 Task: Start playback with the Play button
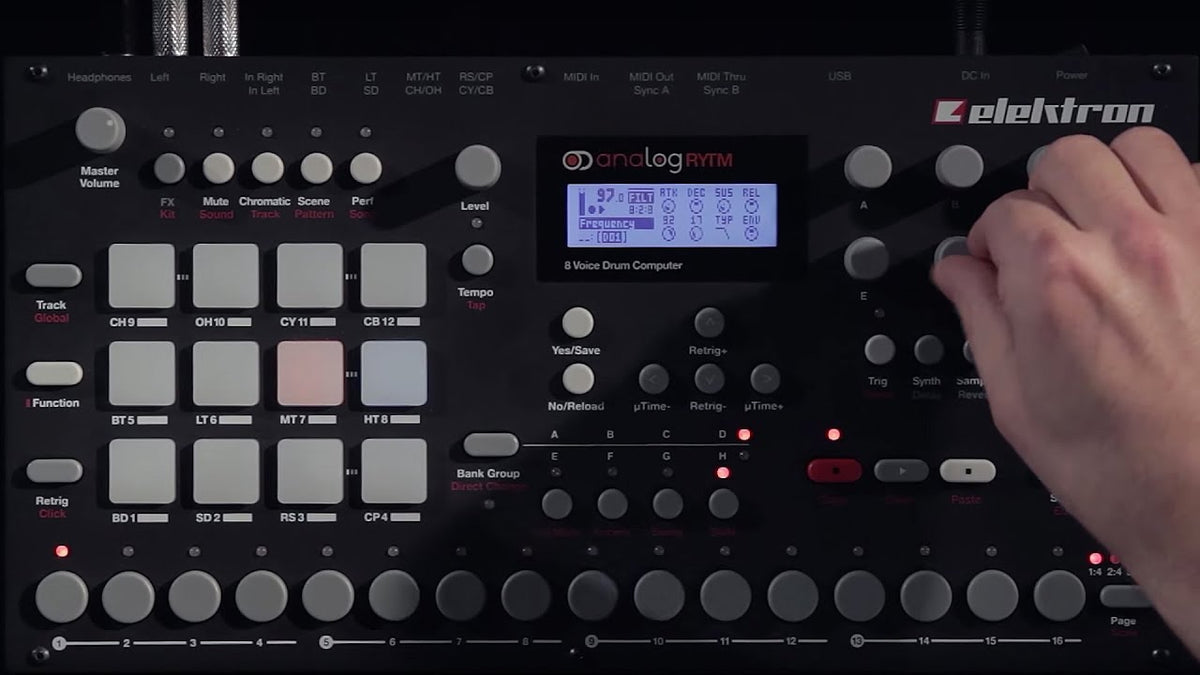pos(901,470)
